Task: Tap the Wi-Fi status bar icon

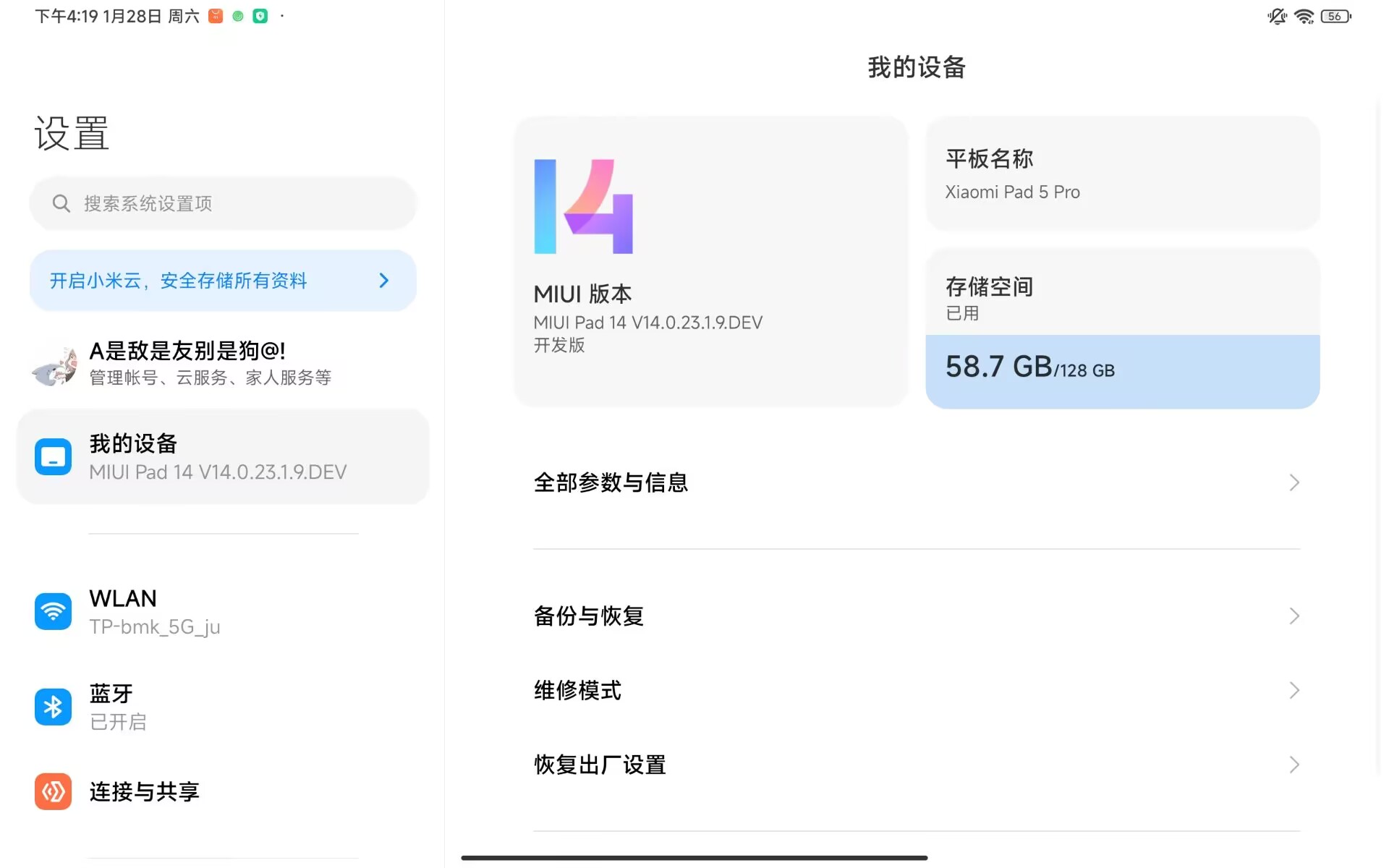Action: point(1304,16)
